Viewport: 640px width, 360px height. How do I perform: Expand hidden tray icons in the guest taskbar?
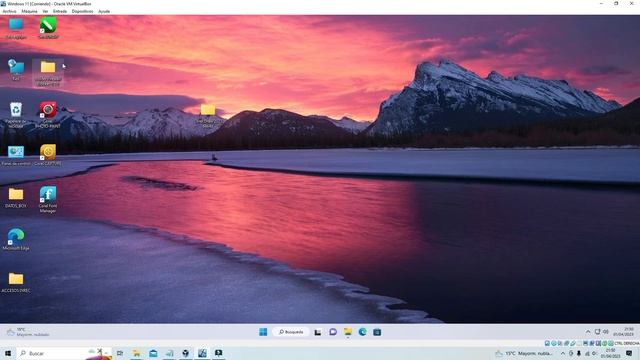(588, 332)
